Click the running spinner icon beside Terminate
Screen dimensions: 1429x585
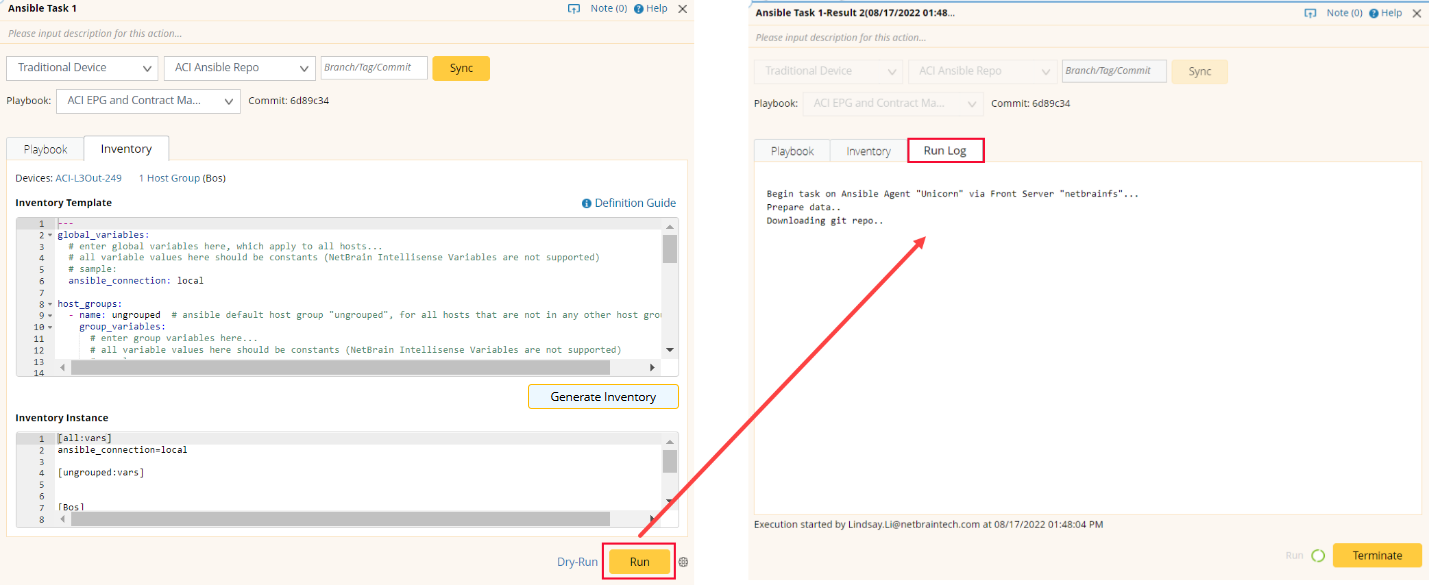[x=1318, y=555]
